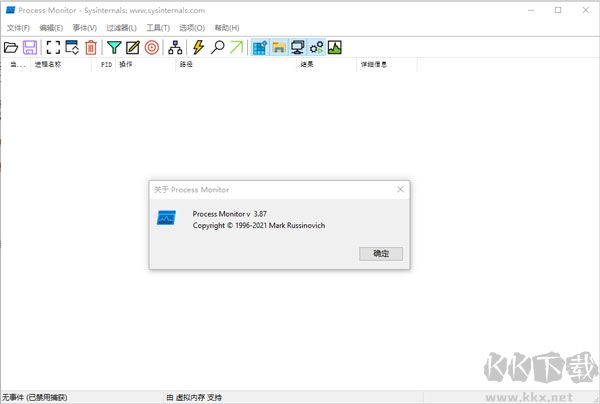Screen dimensions: 600x404
Task: Sort by the 操作 column header
Action: point(145,64)
